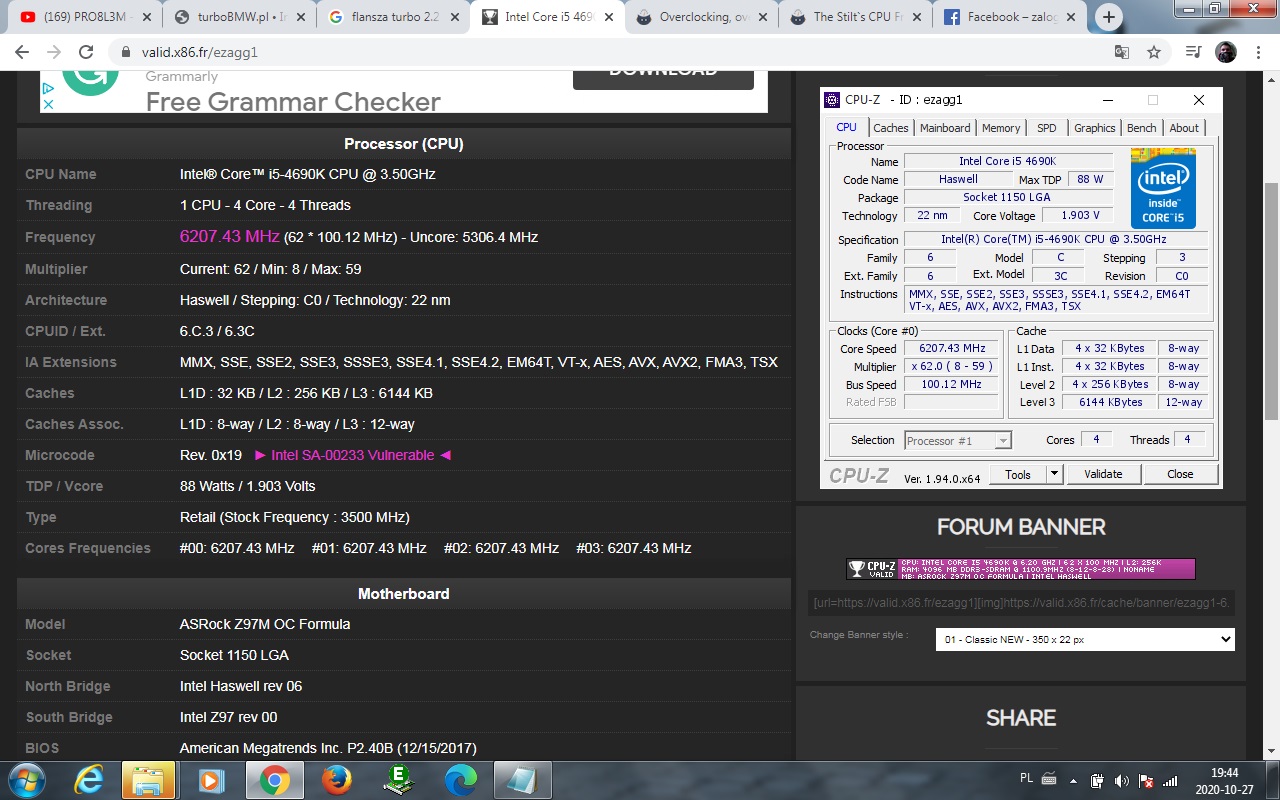Go back using browser back arrow
Image resolution: width=1280 pixels, height=800 pixels.
coord(24,52)
